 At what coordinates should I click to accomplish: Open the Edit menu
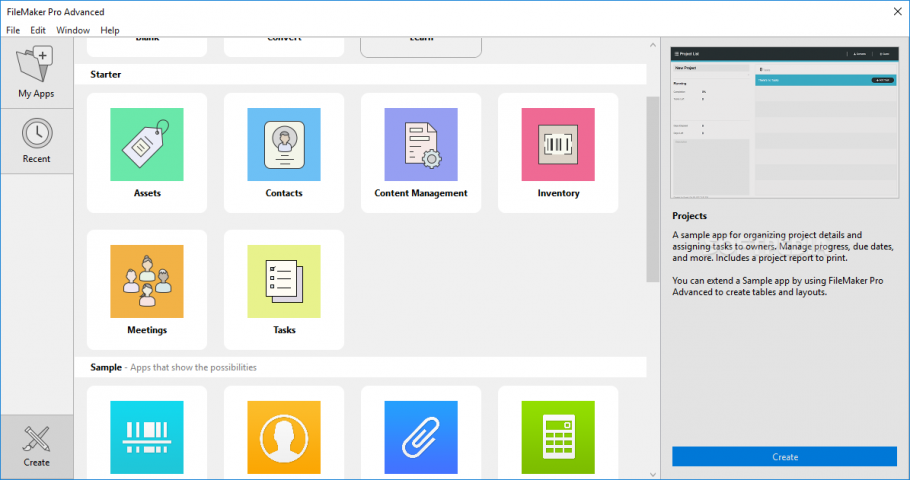(38, 30)
